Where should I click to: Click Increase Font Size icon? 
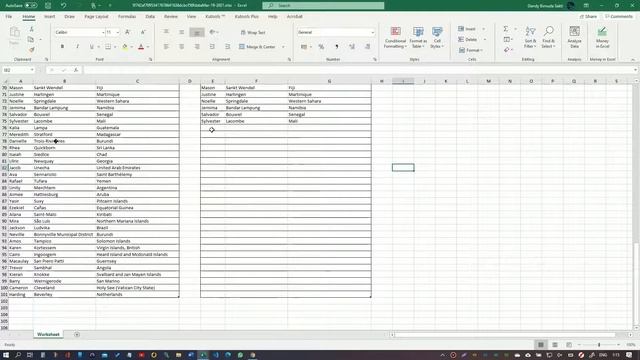128,32
